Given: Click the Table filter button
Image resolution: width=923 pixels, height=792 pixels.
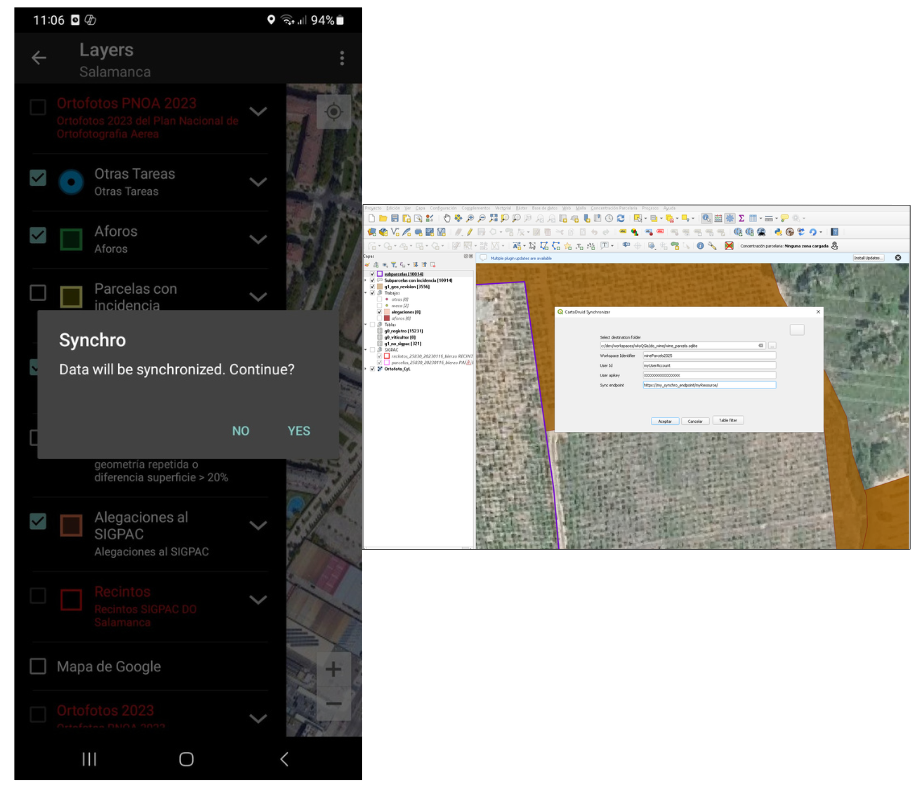Looking at the screenshot, I should coord(727,421).
